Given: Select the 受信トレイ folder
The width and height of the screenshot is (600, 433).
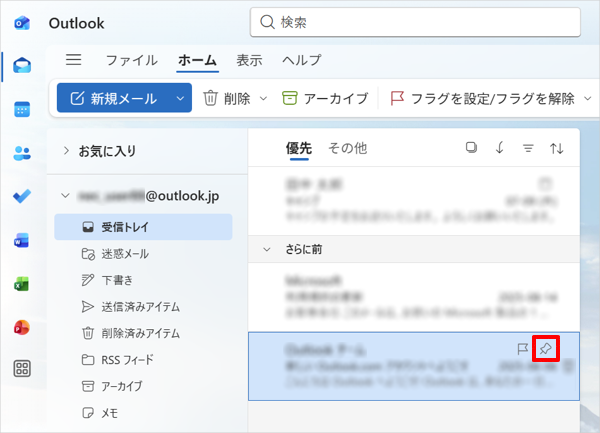Looking at the screenshot, I should coord(143,227).
